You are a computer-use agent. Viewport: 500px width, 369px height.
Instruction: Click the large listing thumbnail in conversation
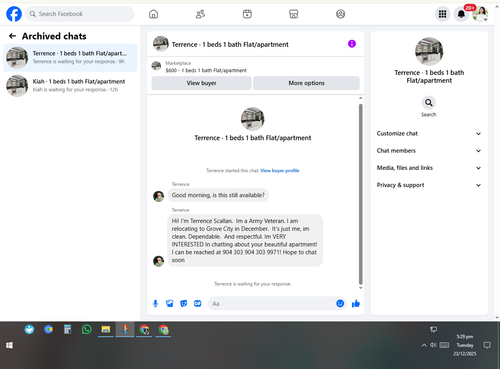point(253,119)
